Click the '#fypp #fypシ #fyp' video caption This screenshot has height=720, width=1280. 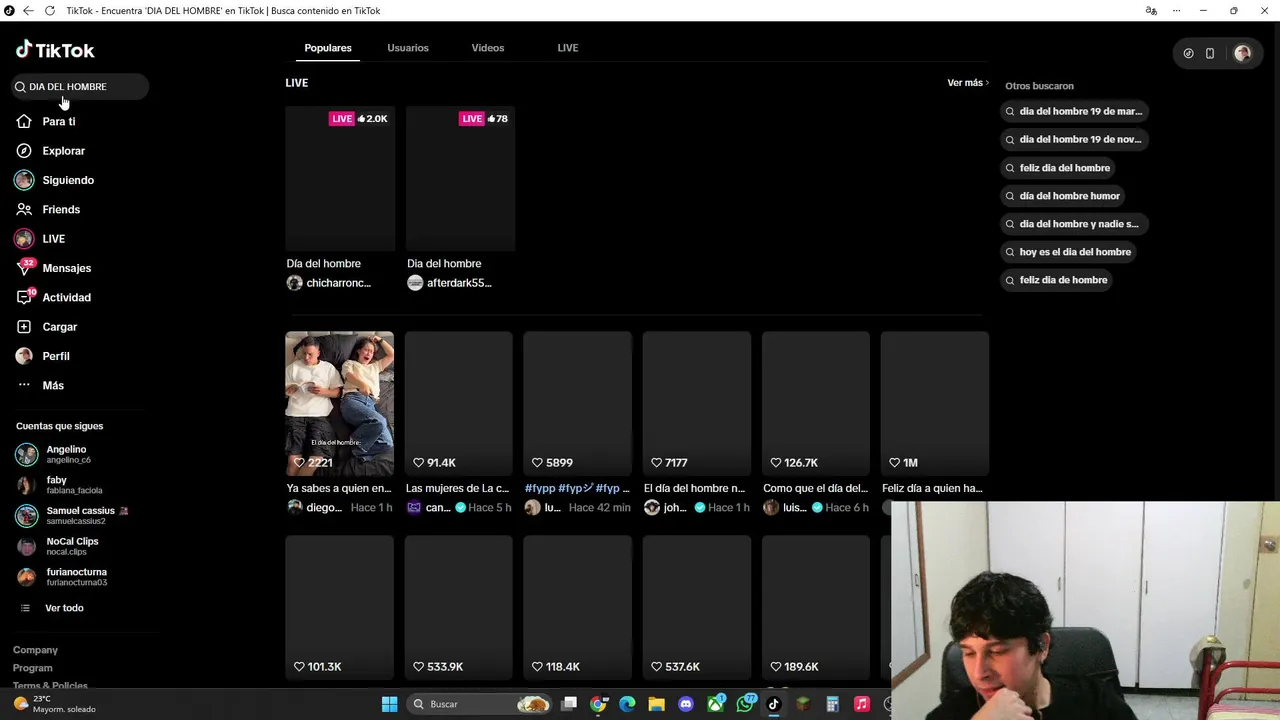(577, 488)
